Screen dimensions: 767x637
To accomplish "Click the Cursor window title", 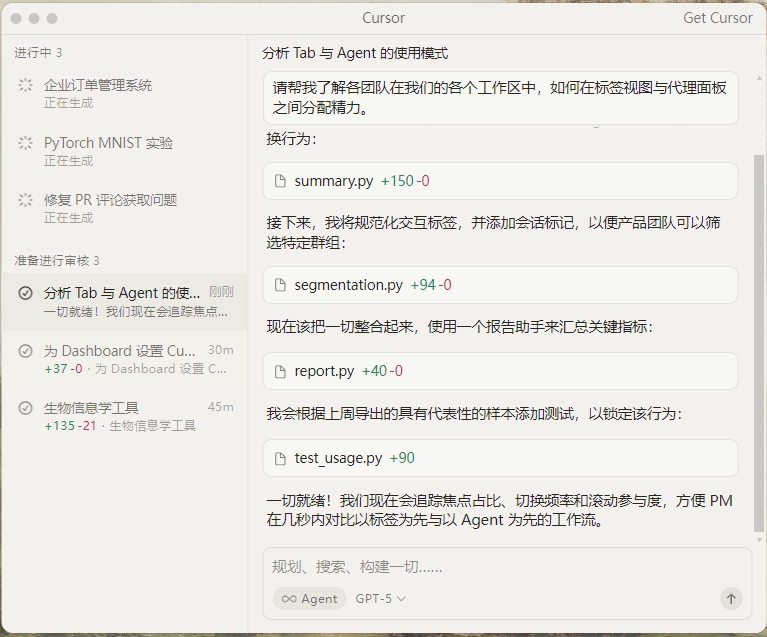I will click(384, 18).
